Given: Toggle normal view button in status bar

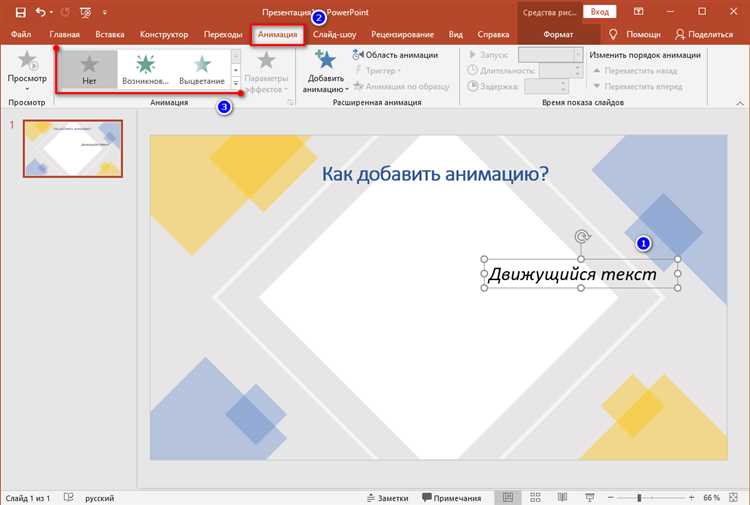Looking at the screenshot, I should 508,497.
